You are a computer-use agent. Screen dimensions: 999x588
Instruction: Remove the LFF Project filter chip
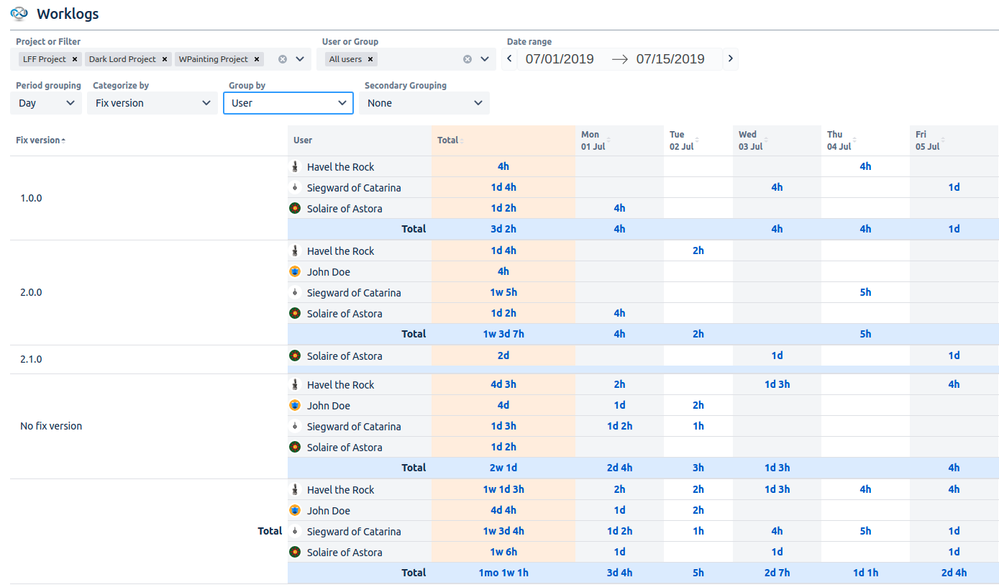77,59
